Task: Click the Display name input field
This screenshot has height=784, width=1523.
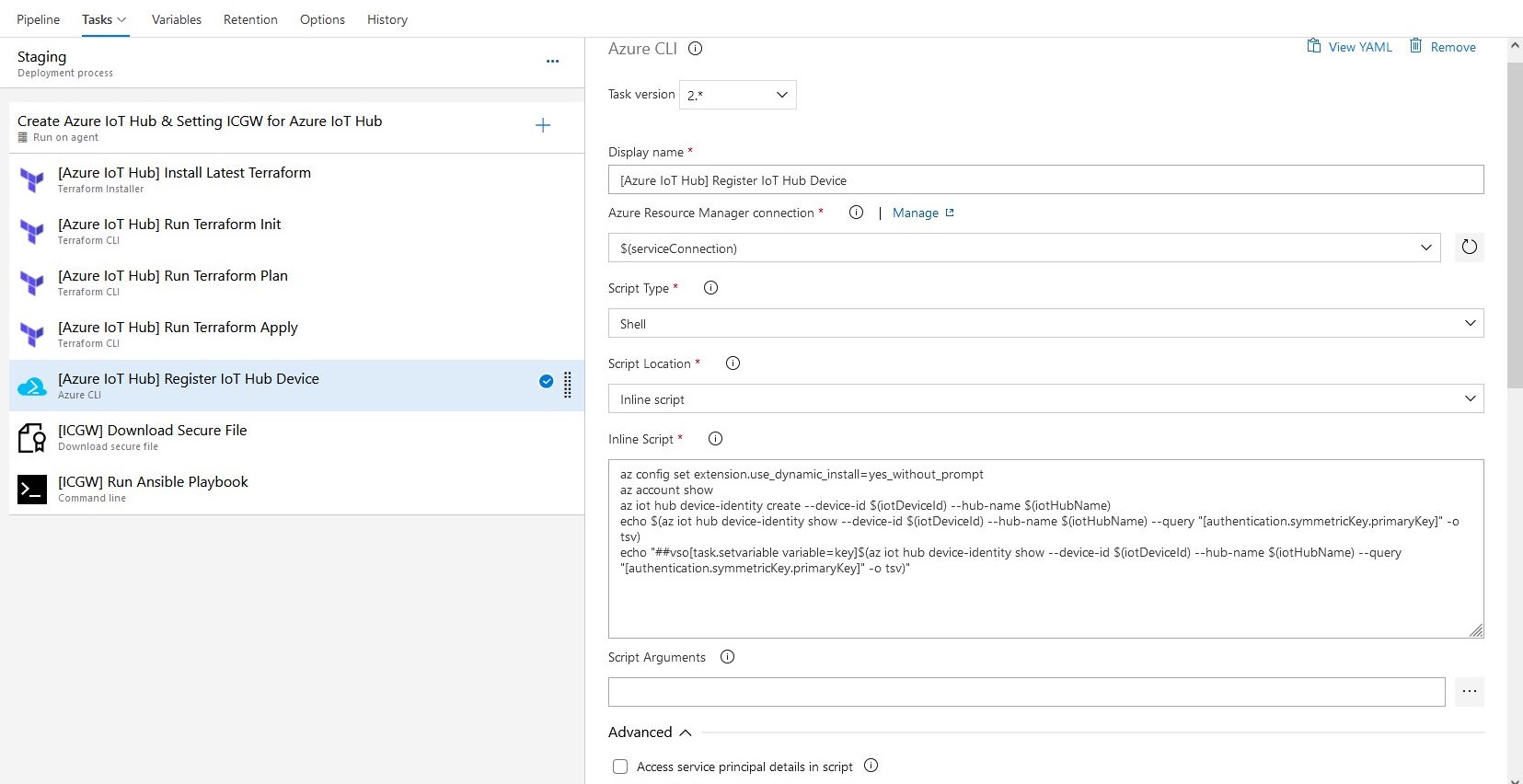Action: pyautogui.click(x=1044, y=180)
